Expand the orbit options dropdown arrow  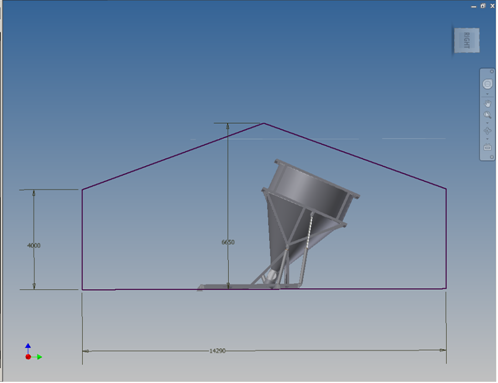click(487, 139)
